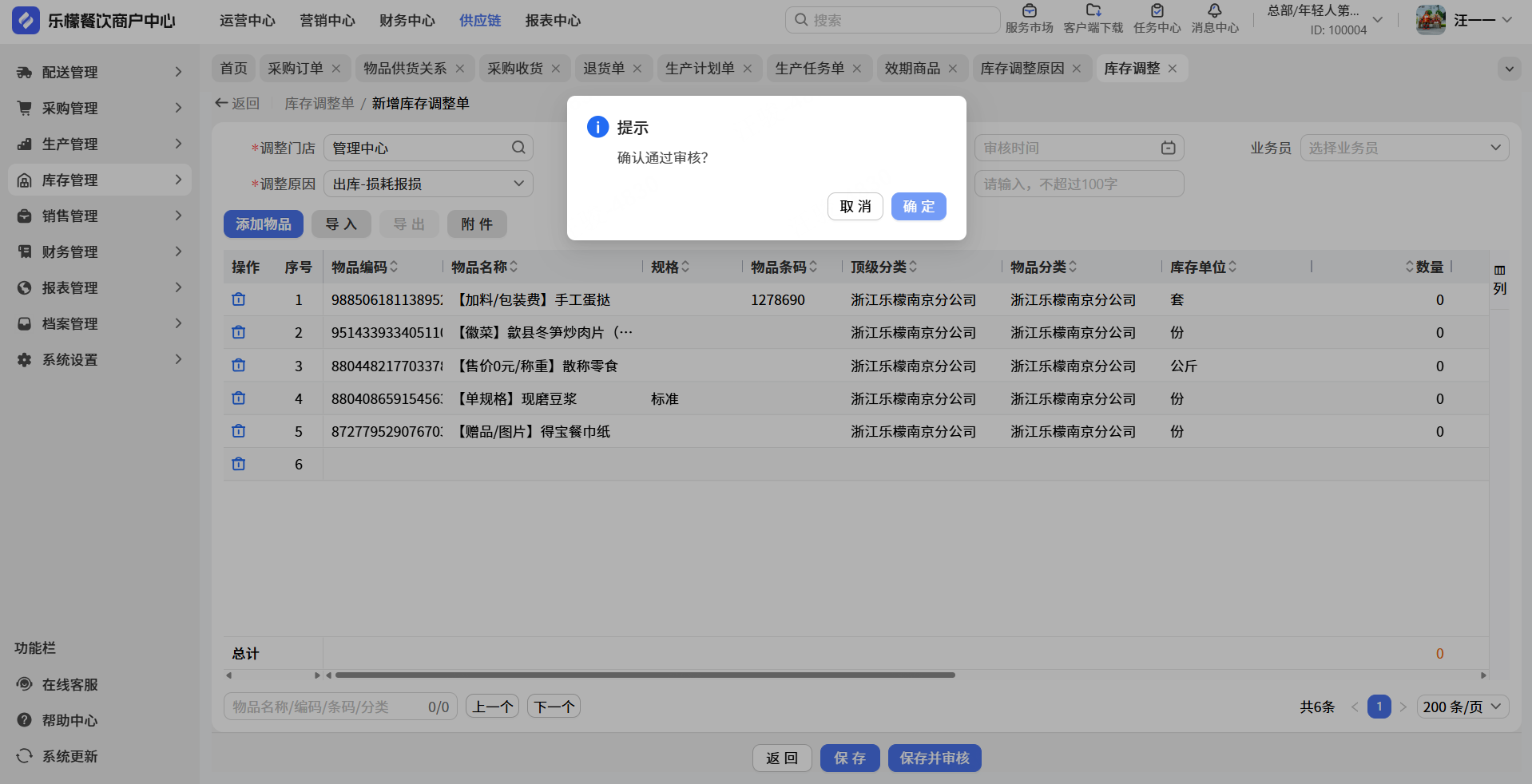Sort by the 物品编码 column header
The image size is (1532, 784).
pyautogui.click(x=365, y=267)
